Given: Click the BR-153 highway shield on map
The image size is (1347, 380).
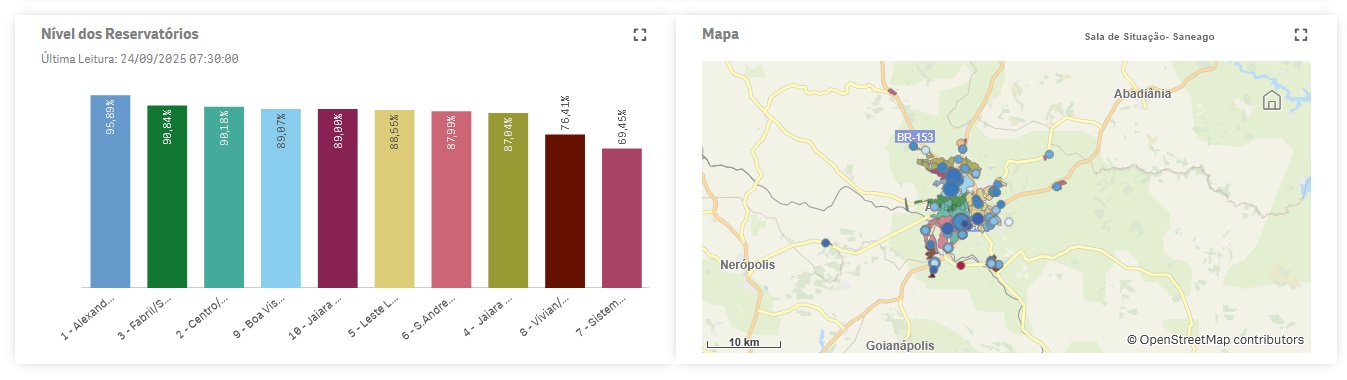Looking at the screenshot, I should click(x=917, y=137).
